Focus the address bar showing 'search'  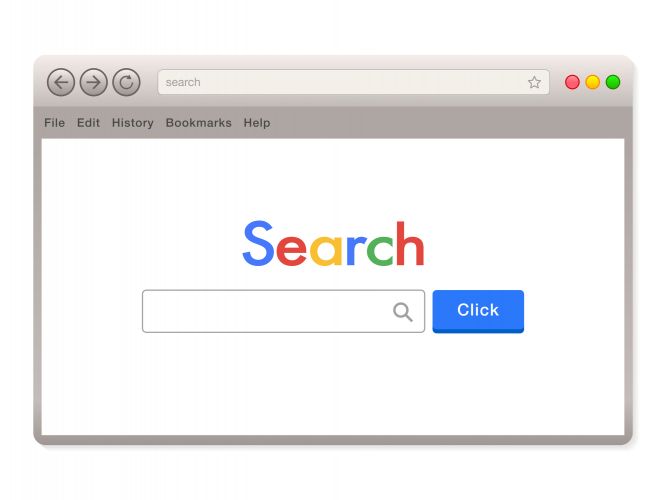point(353,82)
